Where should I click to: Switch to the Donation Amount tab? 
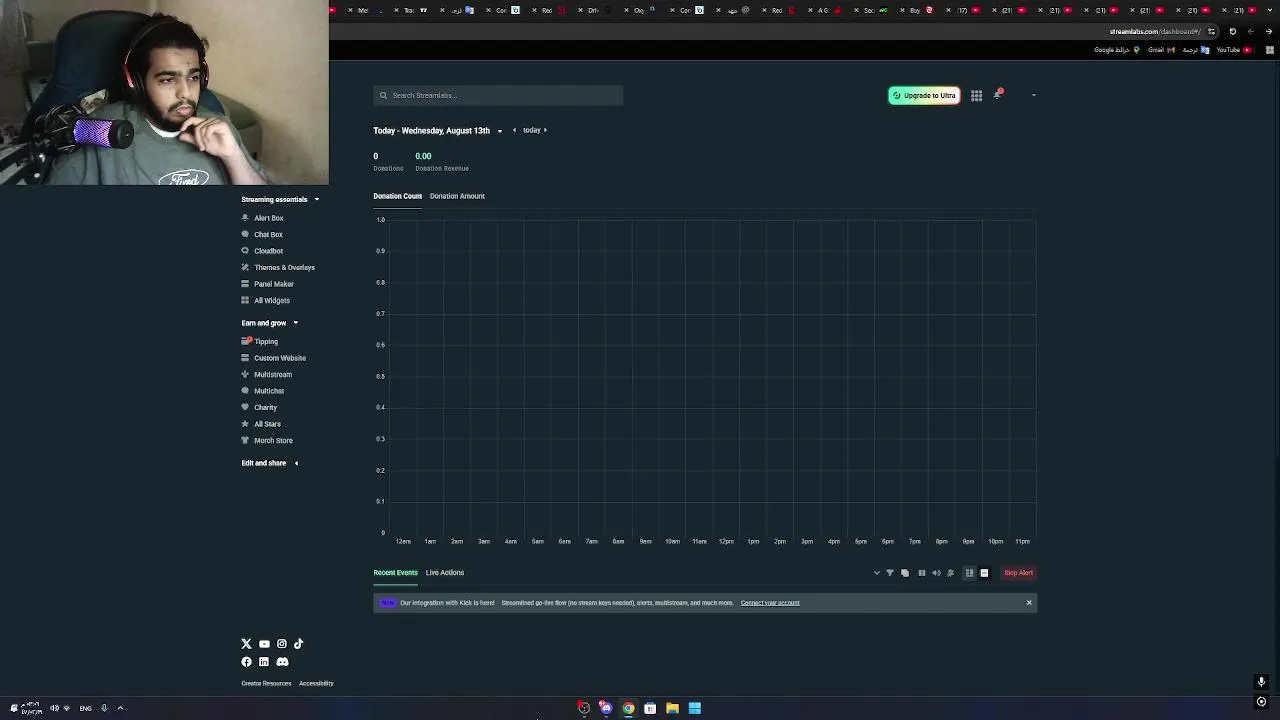click(x=457, y=196)
